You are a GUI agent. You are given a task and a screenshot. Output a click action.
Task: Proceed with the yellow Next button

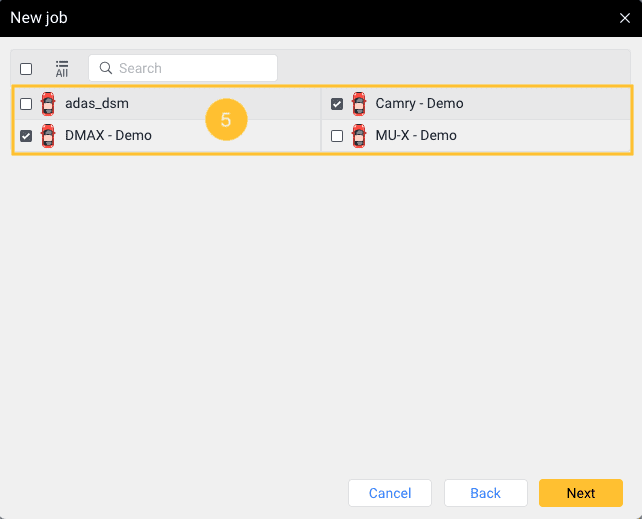click(580, 493)
